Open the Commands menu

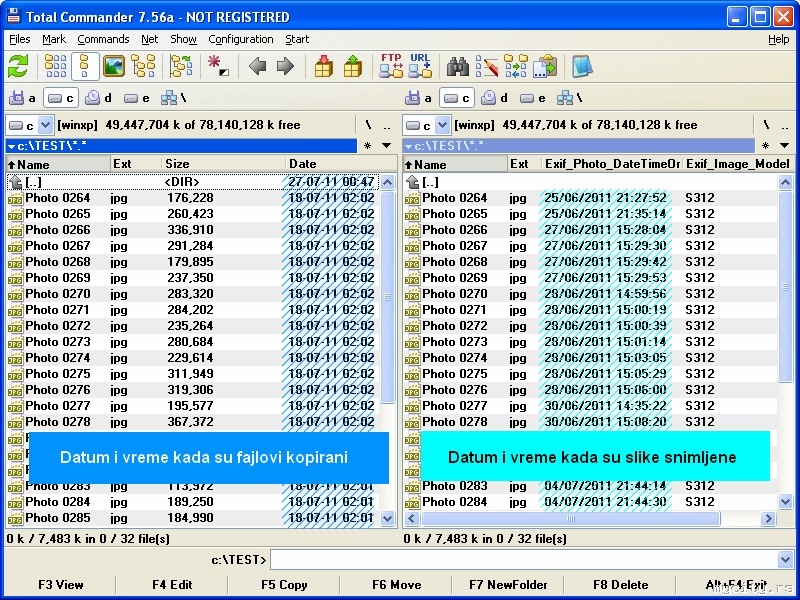point(103,39)
